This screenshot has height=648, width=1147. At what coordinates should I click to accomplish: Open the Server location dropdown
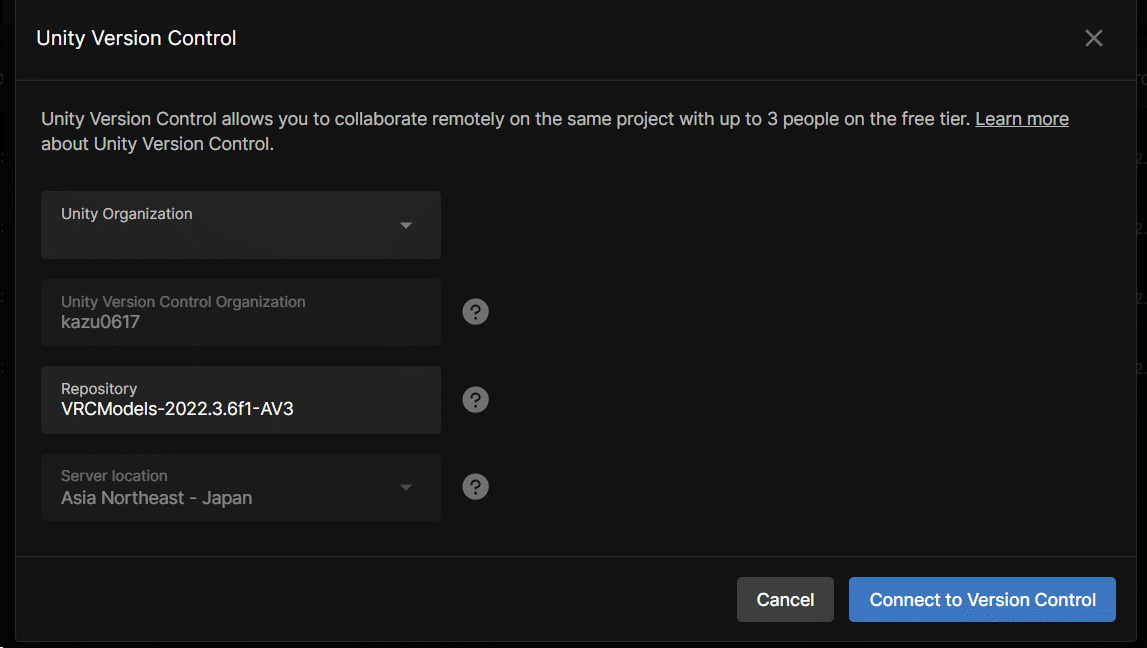pyautogui.click(x=241, y=487)
